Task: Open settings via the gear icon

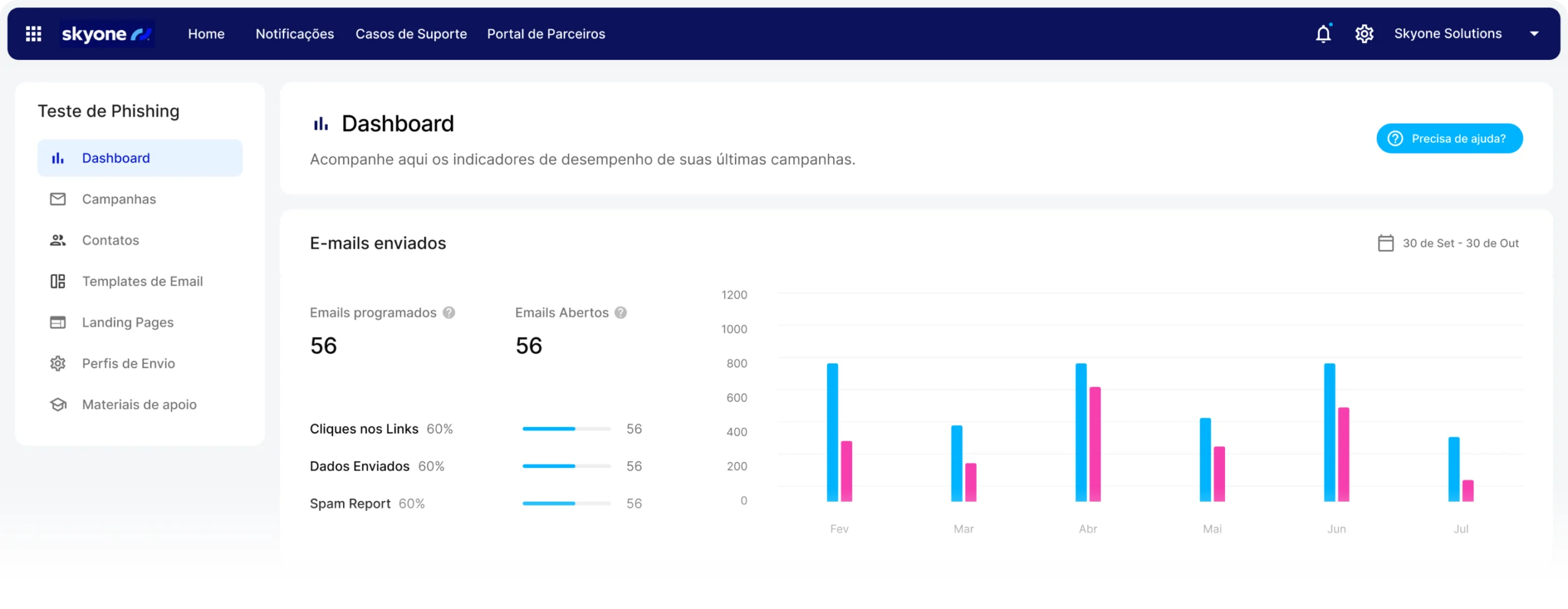Action: coord(1364,34)
